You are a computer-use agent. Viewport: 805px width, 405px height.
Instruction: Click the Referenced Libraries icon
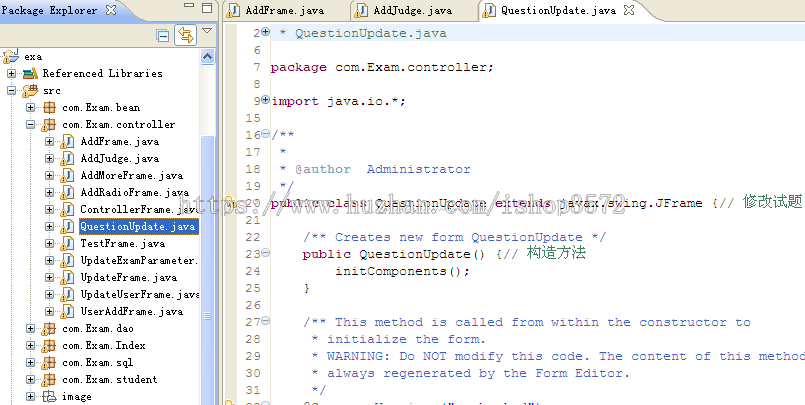30,73
